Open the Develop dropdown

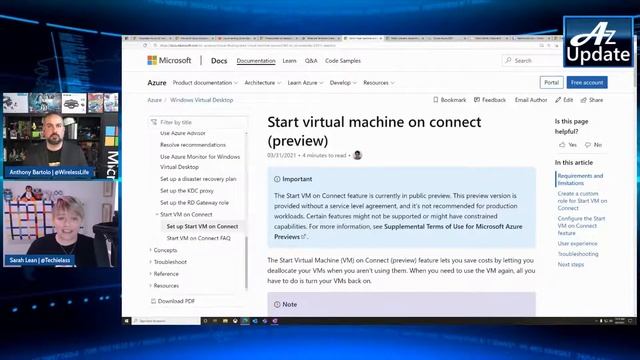point(343,83)
